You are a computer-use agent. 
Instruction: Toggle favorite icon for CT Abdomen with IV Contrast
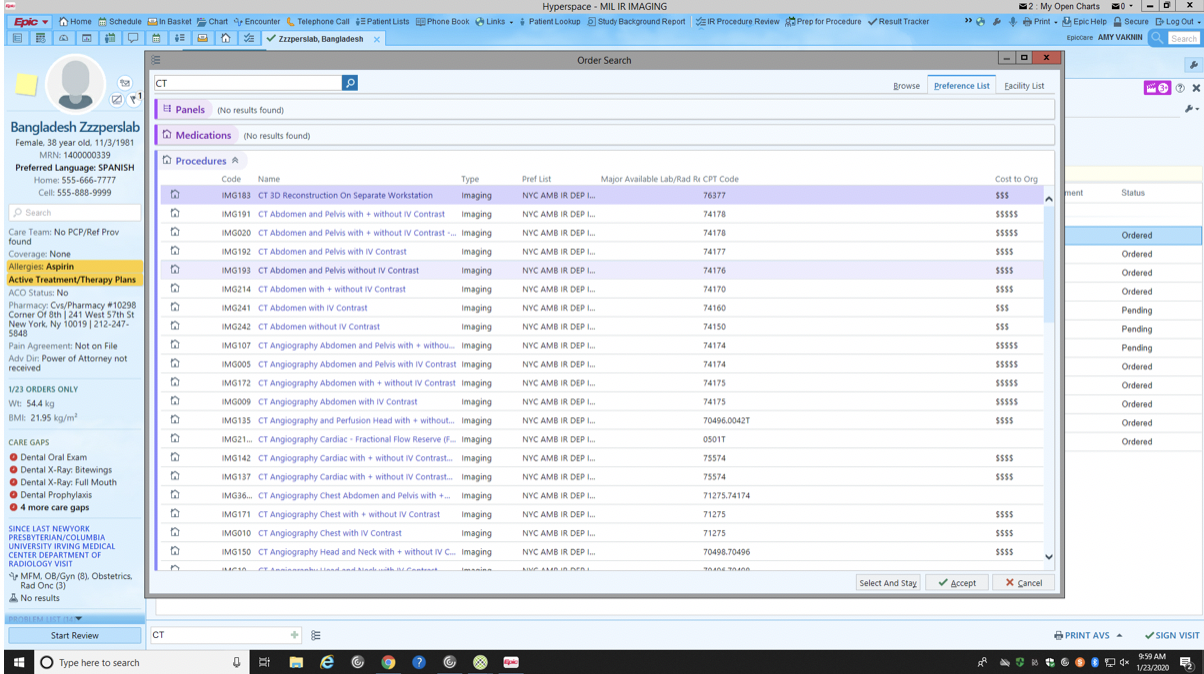point(175,308)
